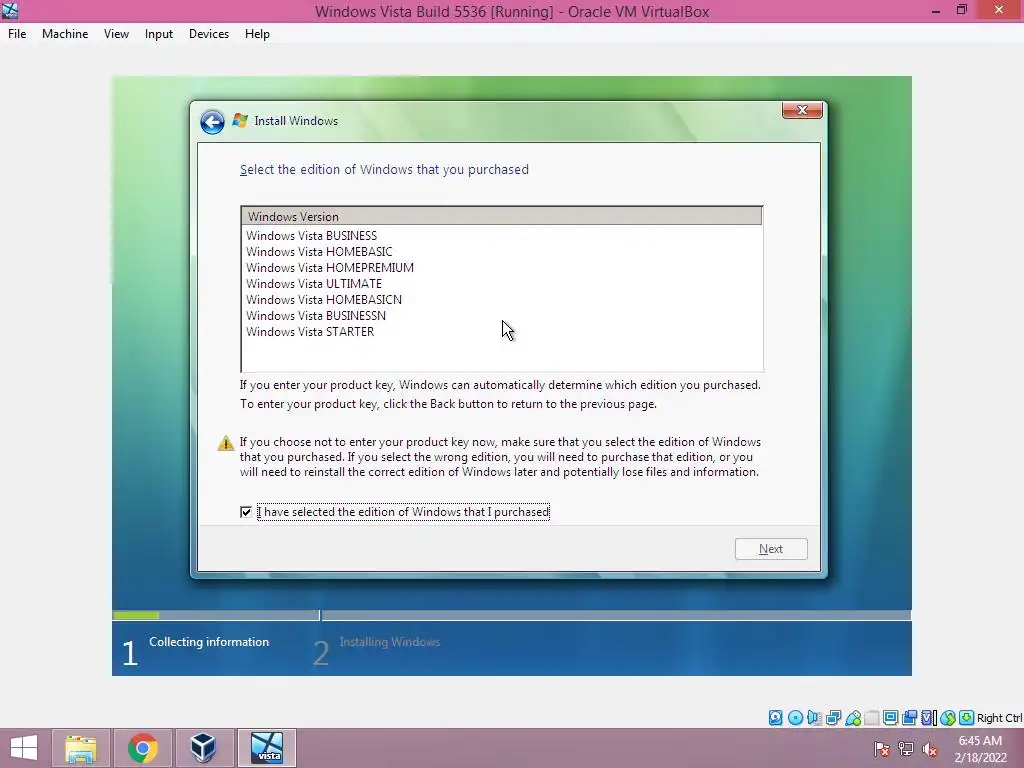Uncheck 'I have selected the edition' checkbox
Viewport: 1024px width, 768px height.
point(246,512)
